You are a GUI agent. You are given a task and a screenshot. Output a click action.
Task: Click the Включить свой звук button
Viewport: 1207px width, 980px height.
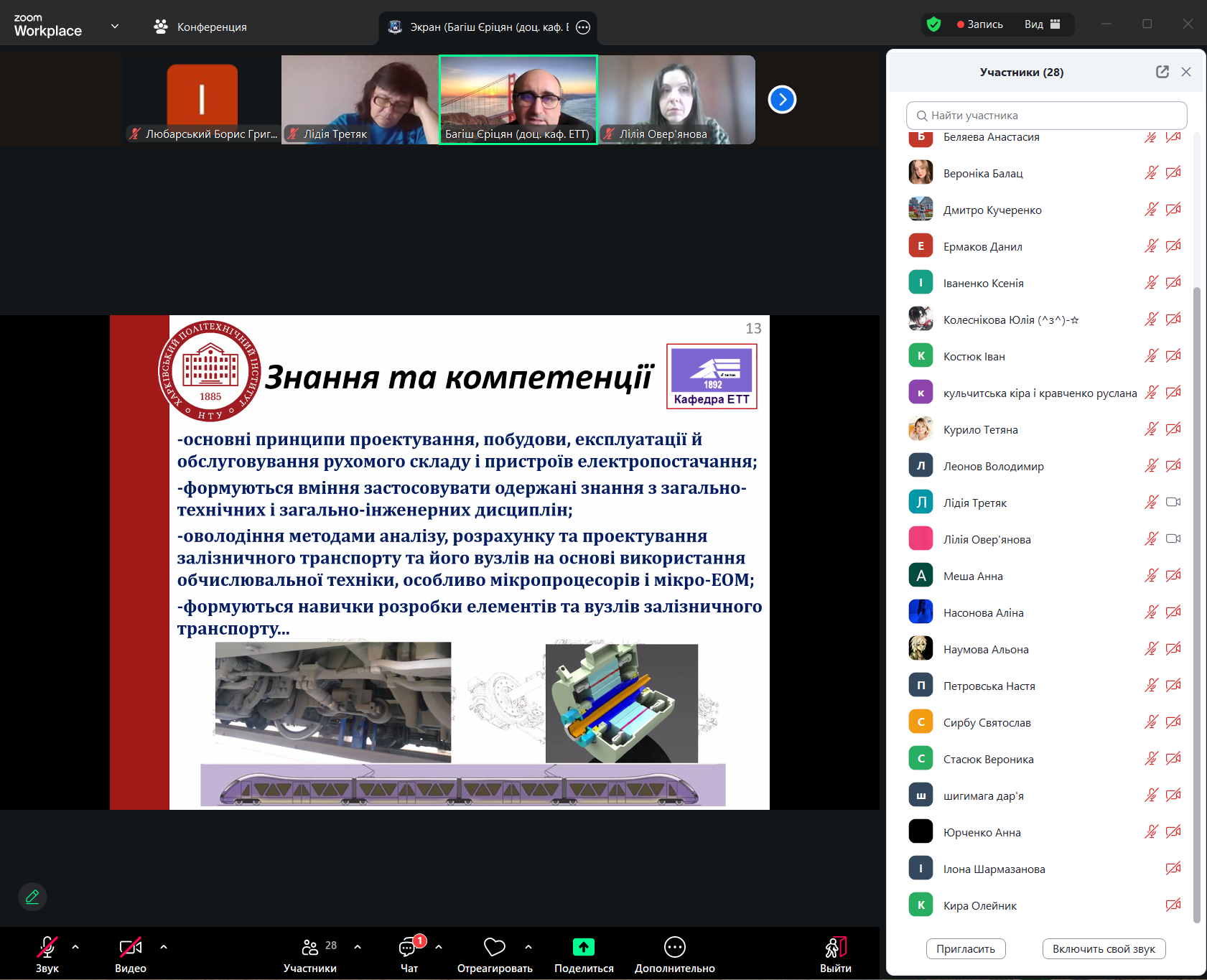1103,949
